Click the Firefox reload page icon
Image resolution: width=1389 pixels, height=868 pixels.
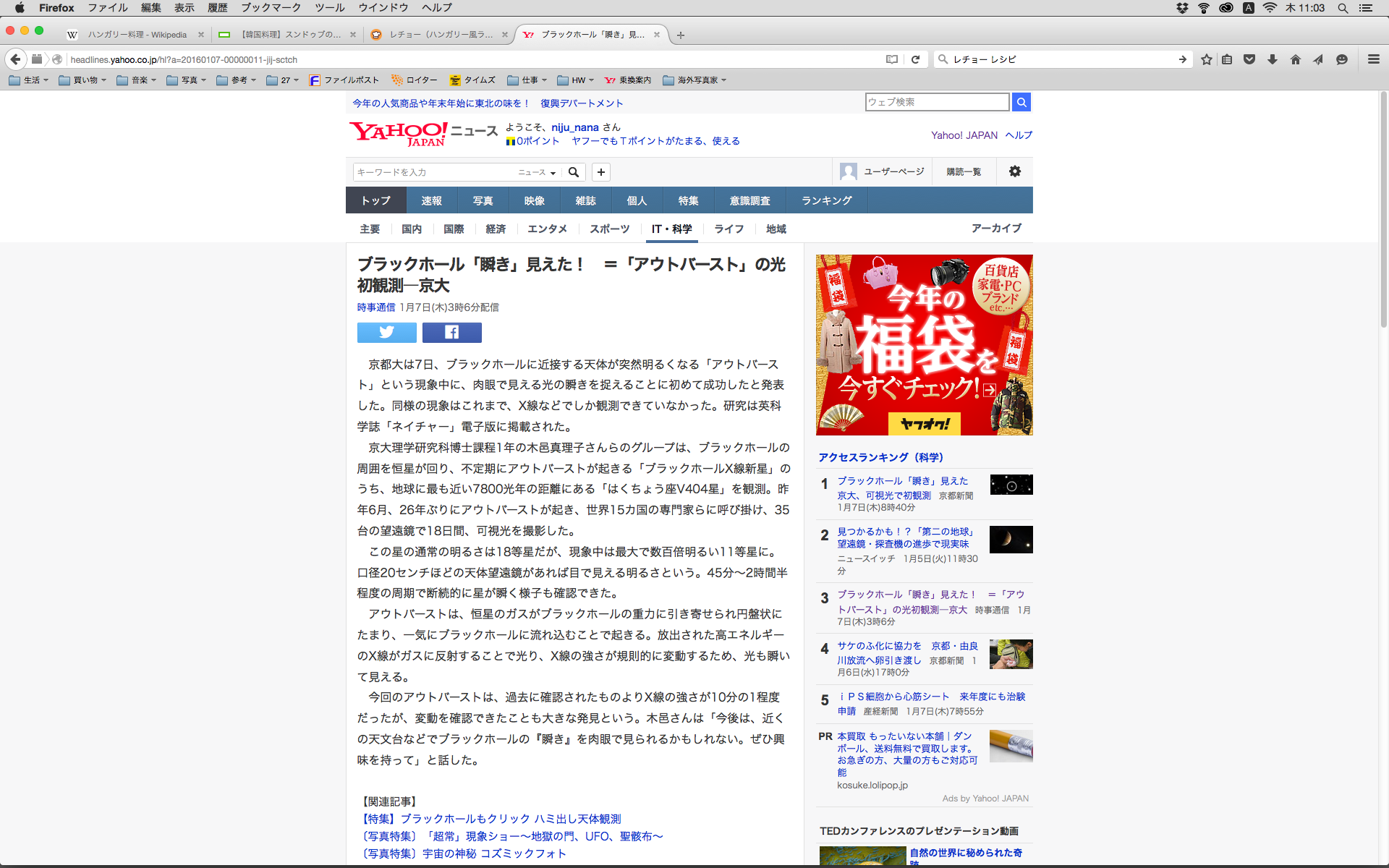coord(915,59)
